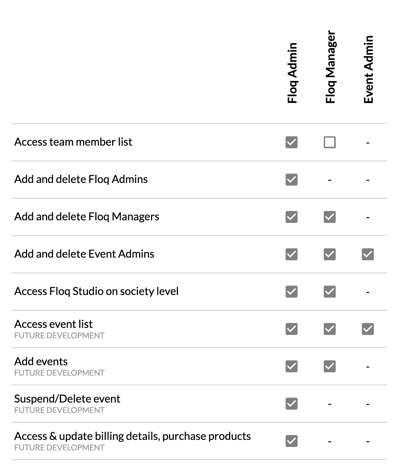
Task: Toggle Floq Admin for Add and delete Floq Managers
Action: (x=291, y=217)
